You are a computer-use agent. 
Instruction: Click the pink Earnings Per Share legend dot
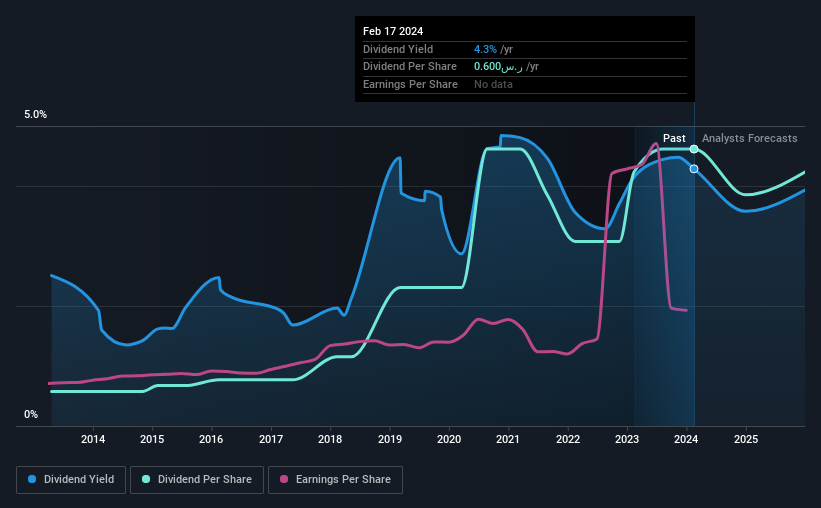pyautogui.click(x=284, y=479)
